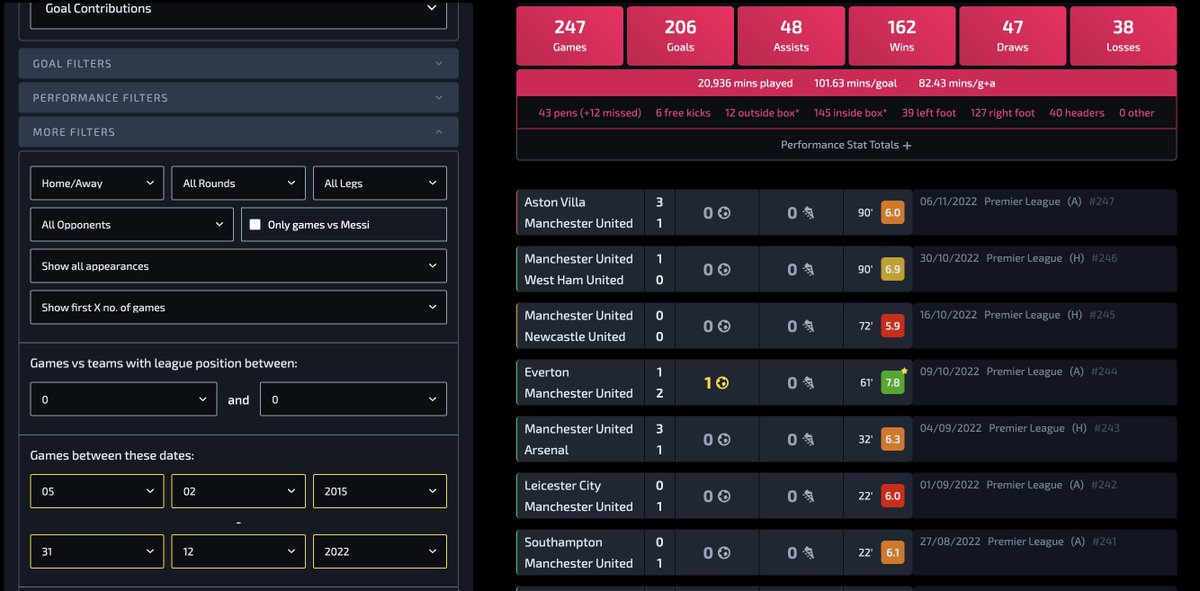Image resolution: width=1200 pixels, height=591 pixels.
Task: Click the 43 pens (+12 missed) stat
Action: pyautogui.click(x=590, y=113)
